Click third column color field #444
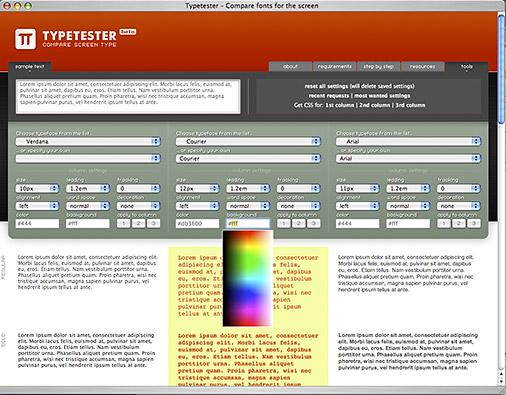The image size is (506, 395). [x=357, y=223]
